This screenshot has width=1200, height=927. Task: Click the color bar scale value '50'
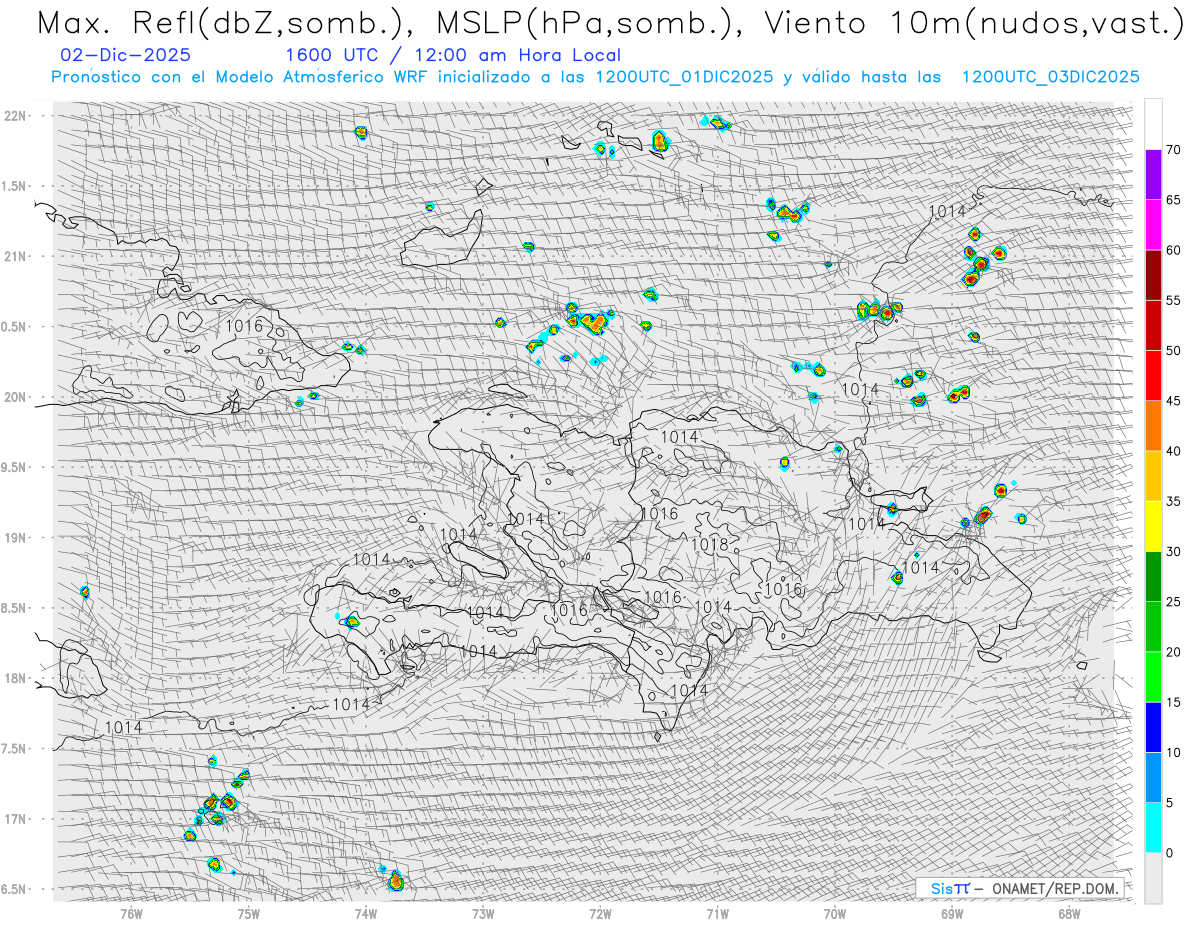[1174, 351]
